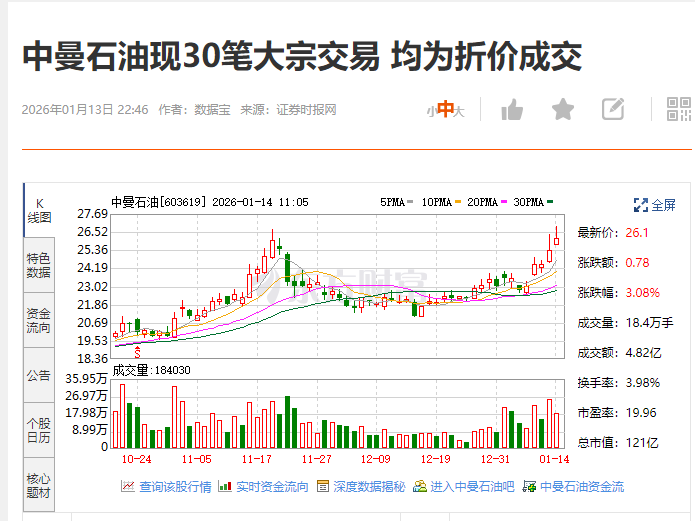The height and width of the screenshot is (521, 695).
Task: Open the QR code share icon
Action: pos(679,109)
